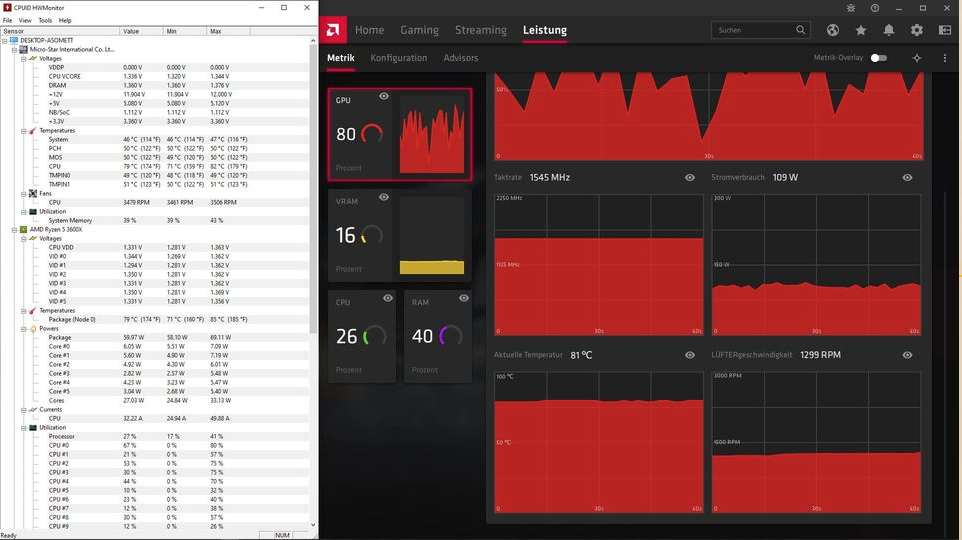The height and width of the screenshot is (540, 962).
Task: Switch to the Konfiguration tab
Action: tap(398, 58)
